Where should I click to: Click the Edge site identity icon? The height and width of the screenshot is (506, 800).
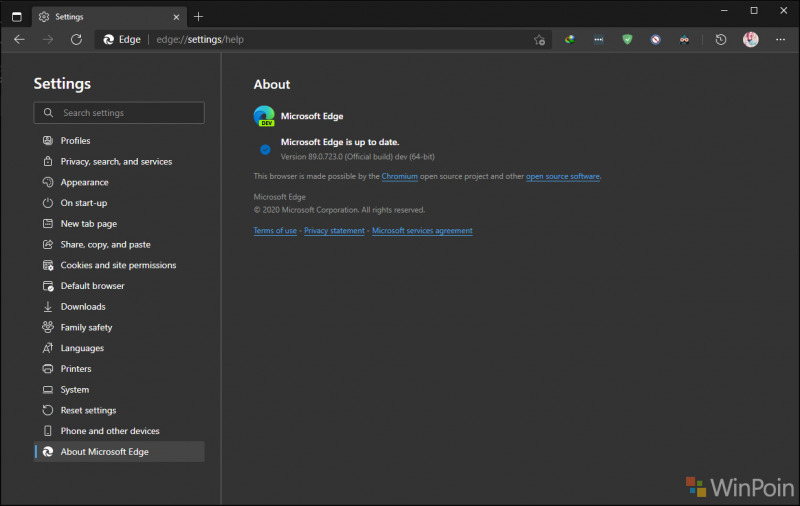pyautogui.click(x=109, y=39)
